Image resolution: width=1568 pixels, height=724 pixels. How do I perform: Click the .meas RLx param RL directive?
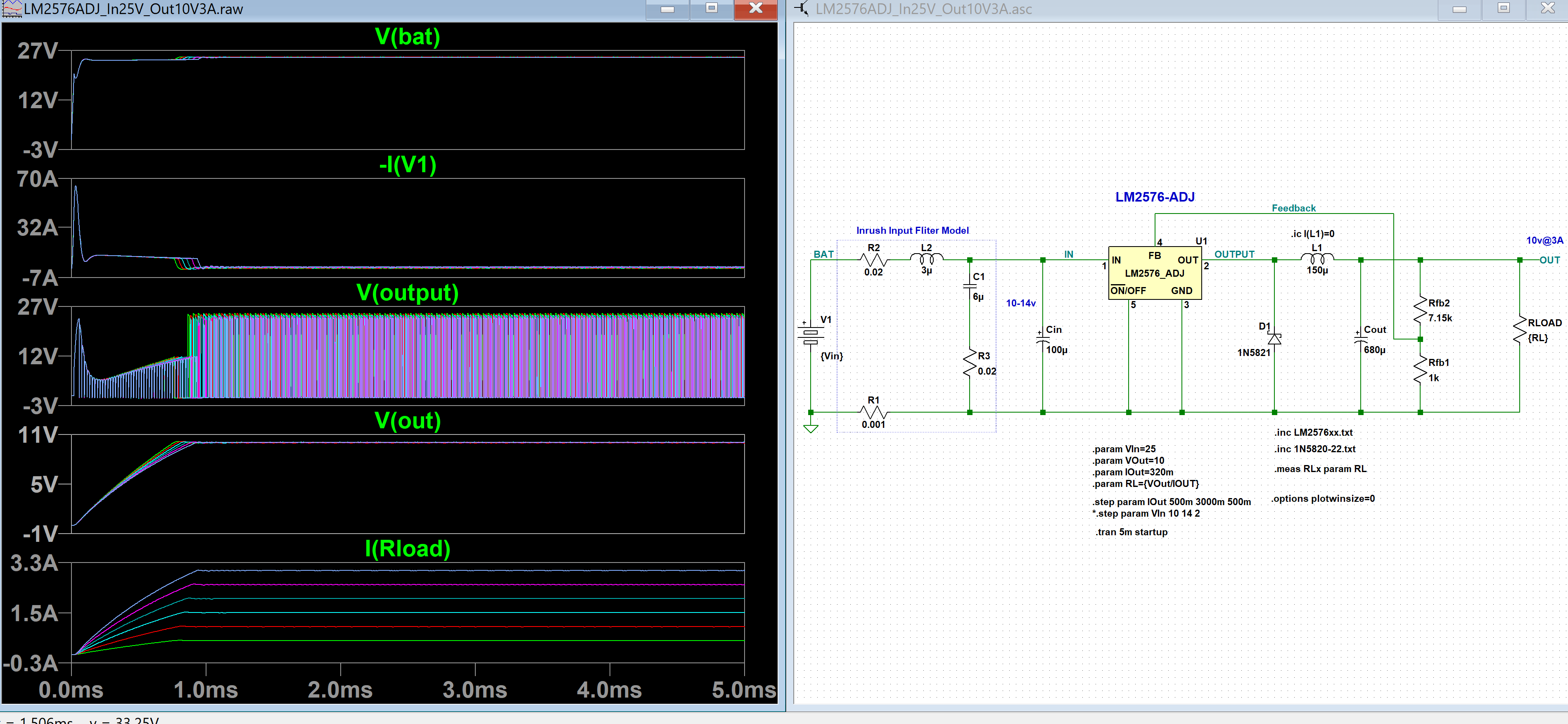[x=1320, y=469]
